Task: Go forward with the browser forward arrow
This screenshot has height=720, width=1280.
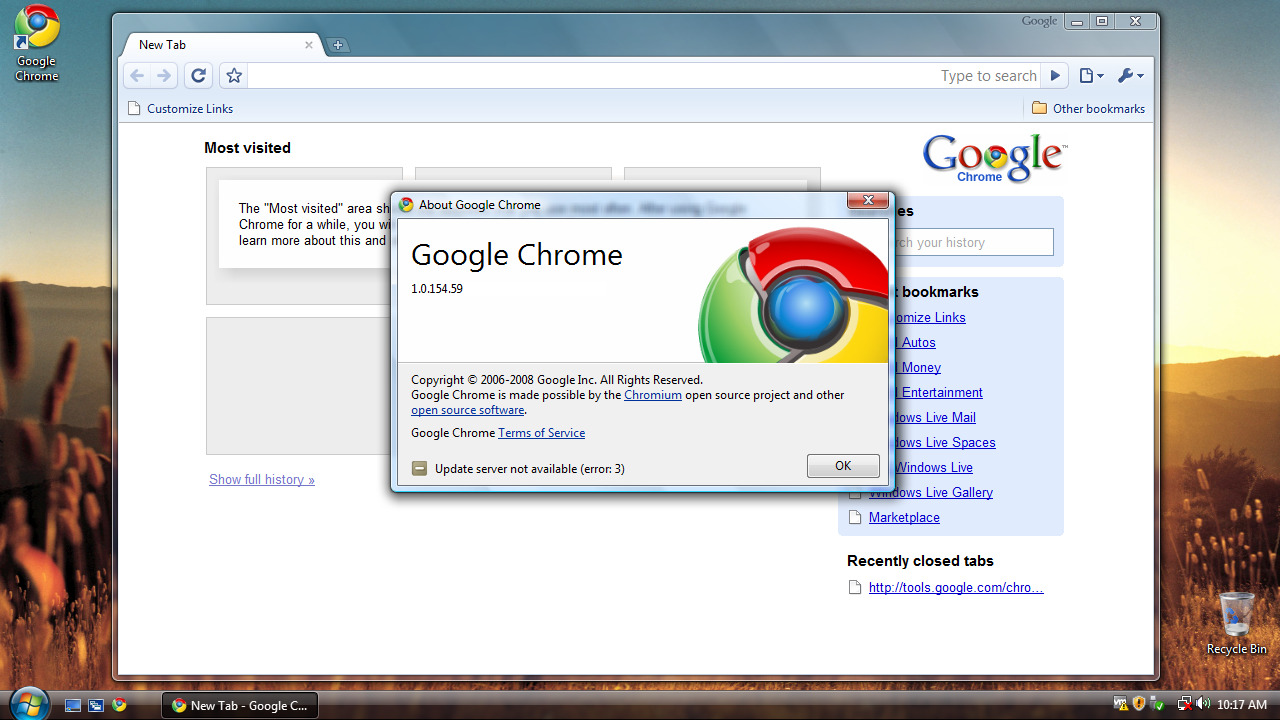Action: (x=164, y=76)
